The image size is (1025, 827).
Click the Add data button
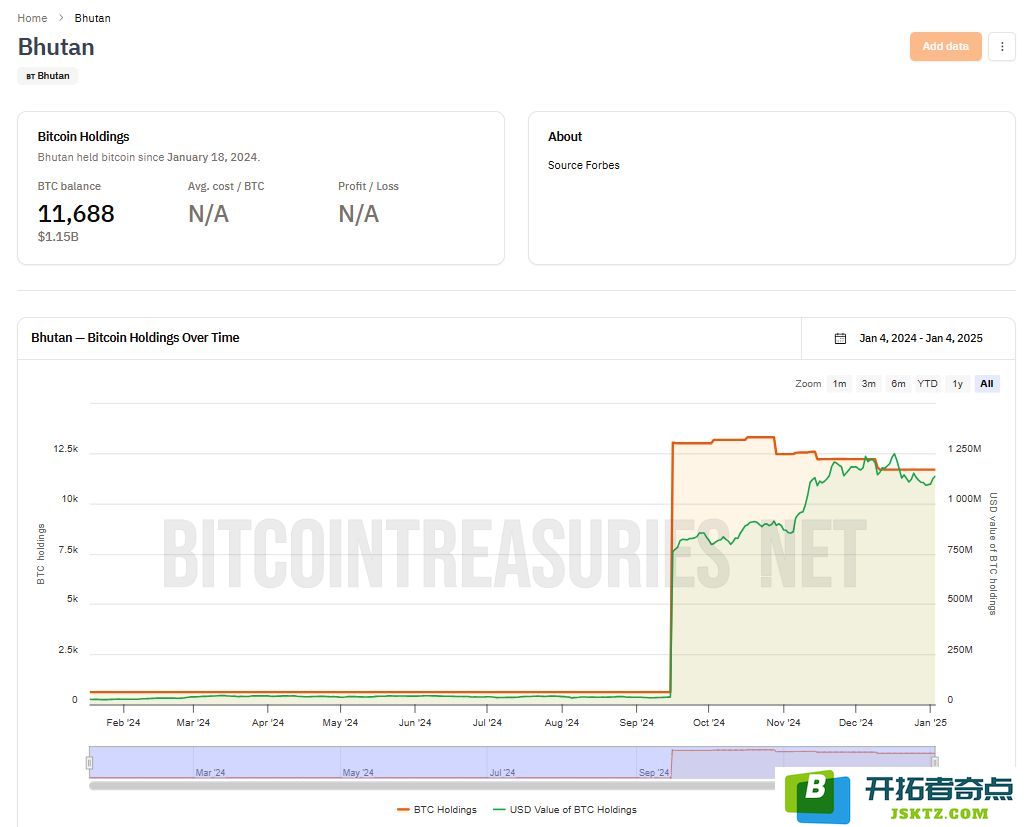pyautogui.click(x=945, y=46)
